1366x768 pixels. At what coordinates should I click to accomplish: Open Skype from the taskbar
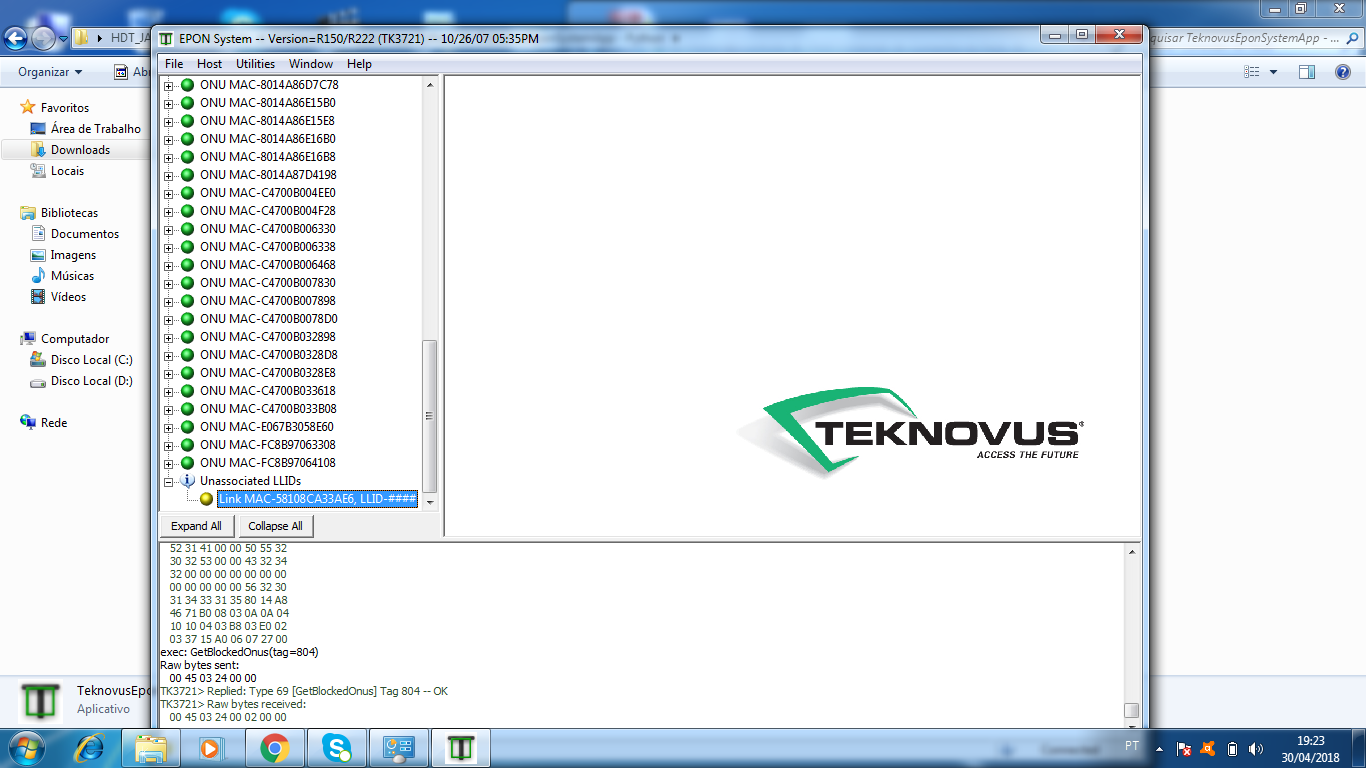[x=336, y=747]
